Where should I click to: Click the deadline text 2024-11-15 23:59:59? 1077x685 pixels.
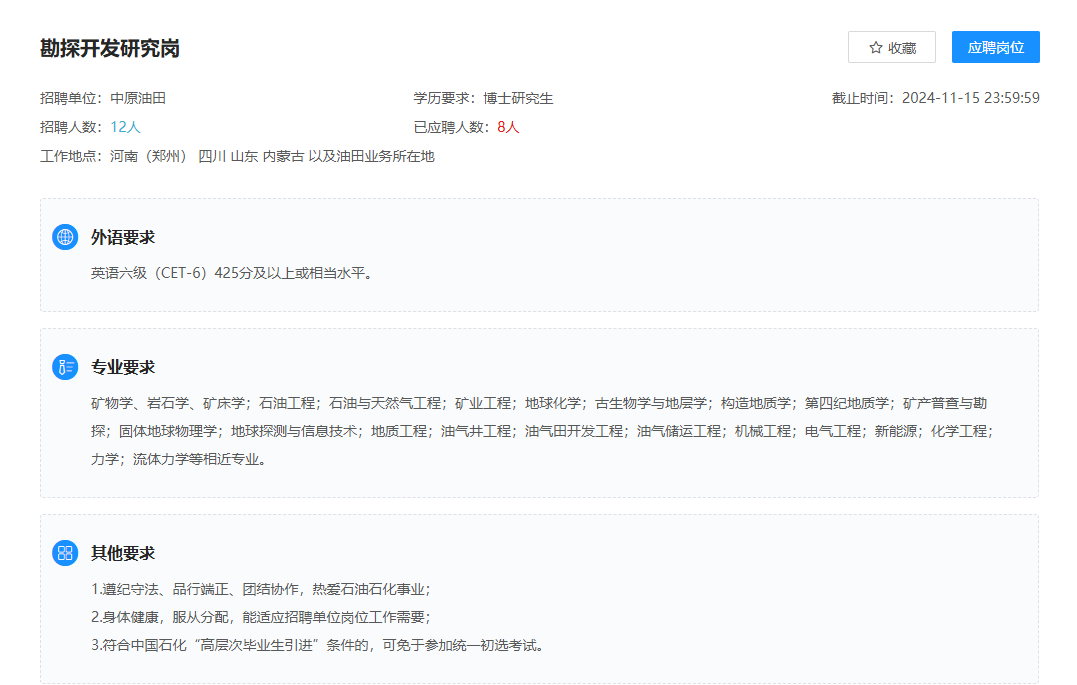coord(971,98)
